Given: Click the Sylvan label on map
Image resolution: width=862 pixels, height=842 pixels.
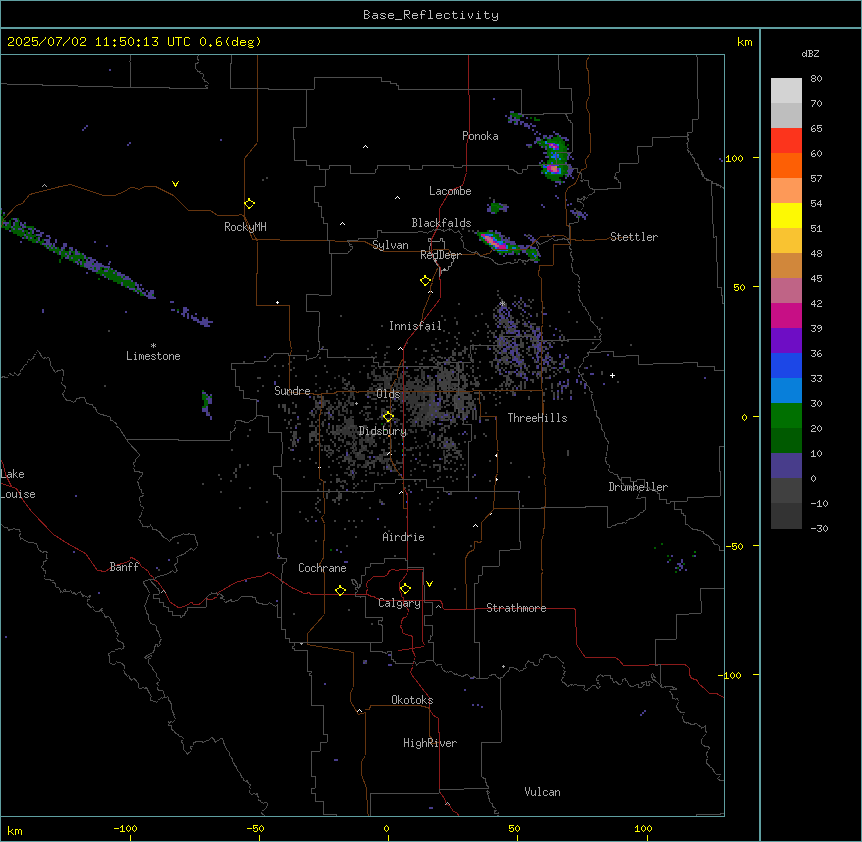Looking at the screenshot, I should pyautogui.click(x=390, y=245).
